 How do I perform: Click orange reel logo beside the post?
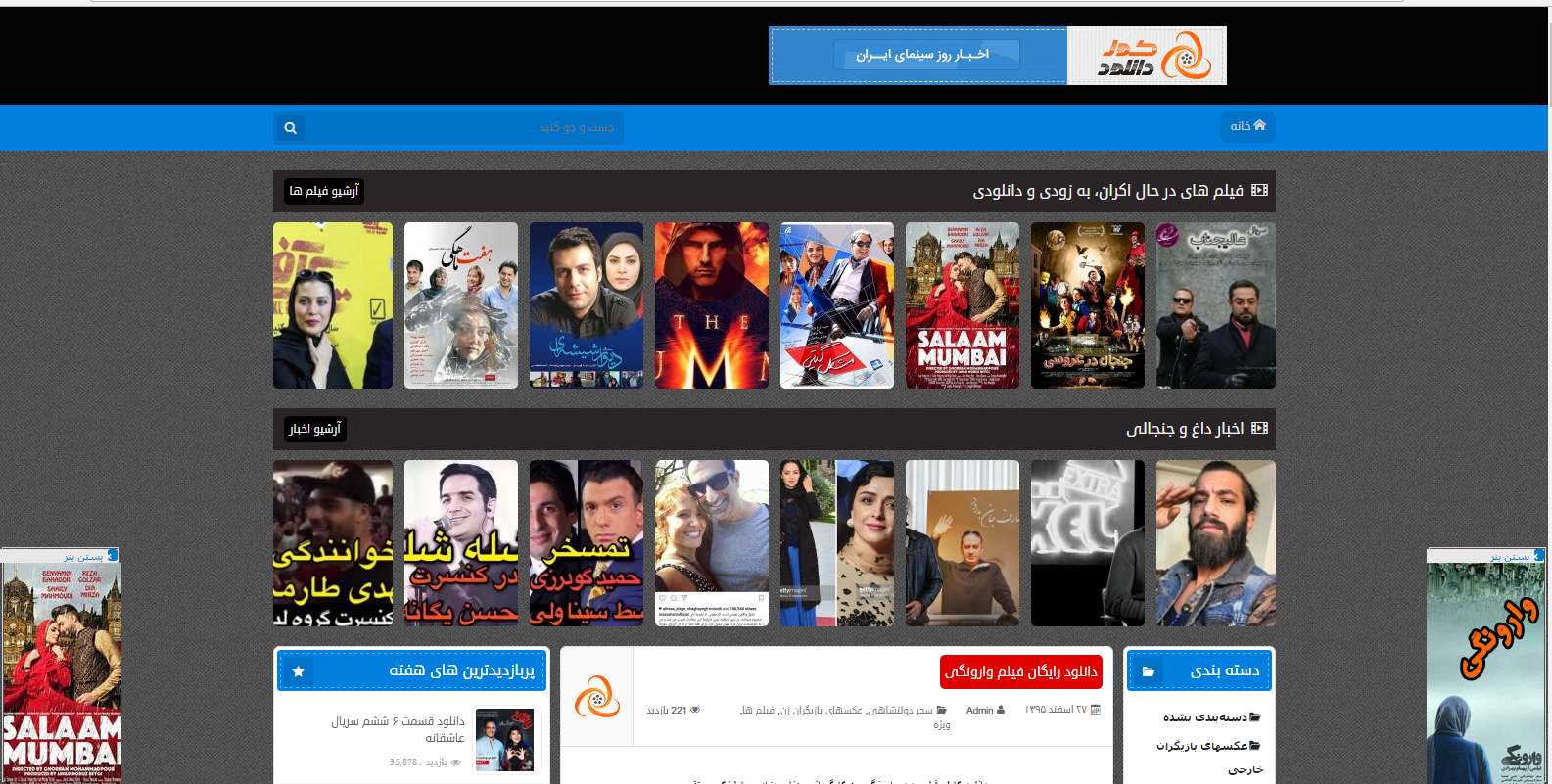point(596,696)
